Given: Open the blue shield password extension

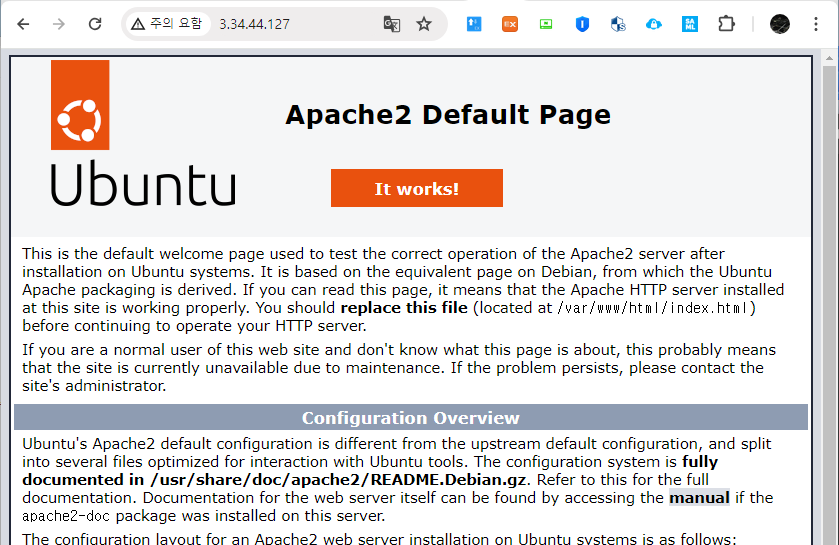Looking at the screenshot, I should point(582,24).
